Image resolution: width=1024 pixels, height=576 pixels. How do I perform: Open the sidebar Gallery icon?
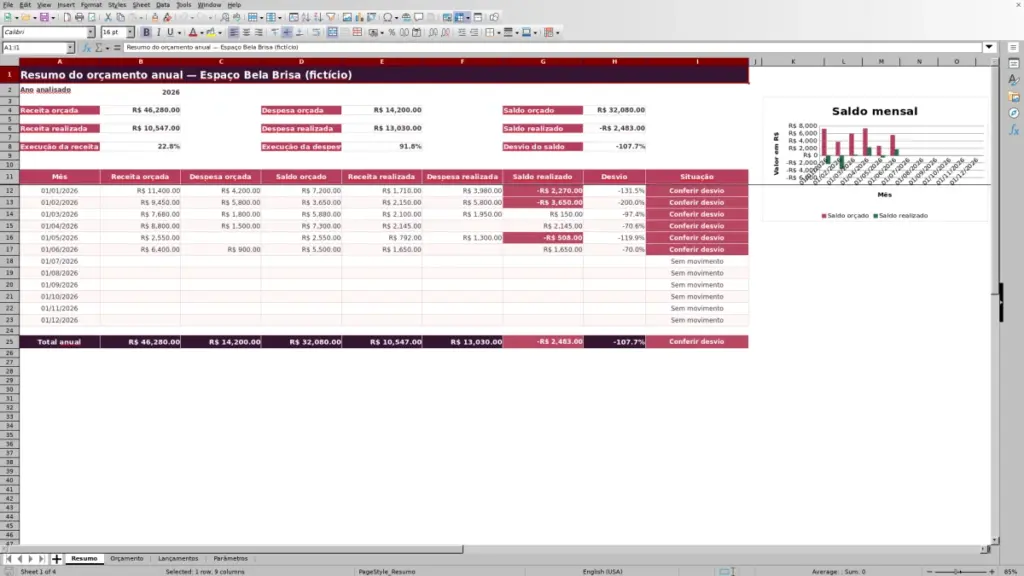click(x=1014, y=97)
